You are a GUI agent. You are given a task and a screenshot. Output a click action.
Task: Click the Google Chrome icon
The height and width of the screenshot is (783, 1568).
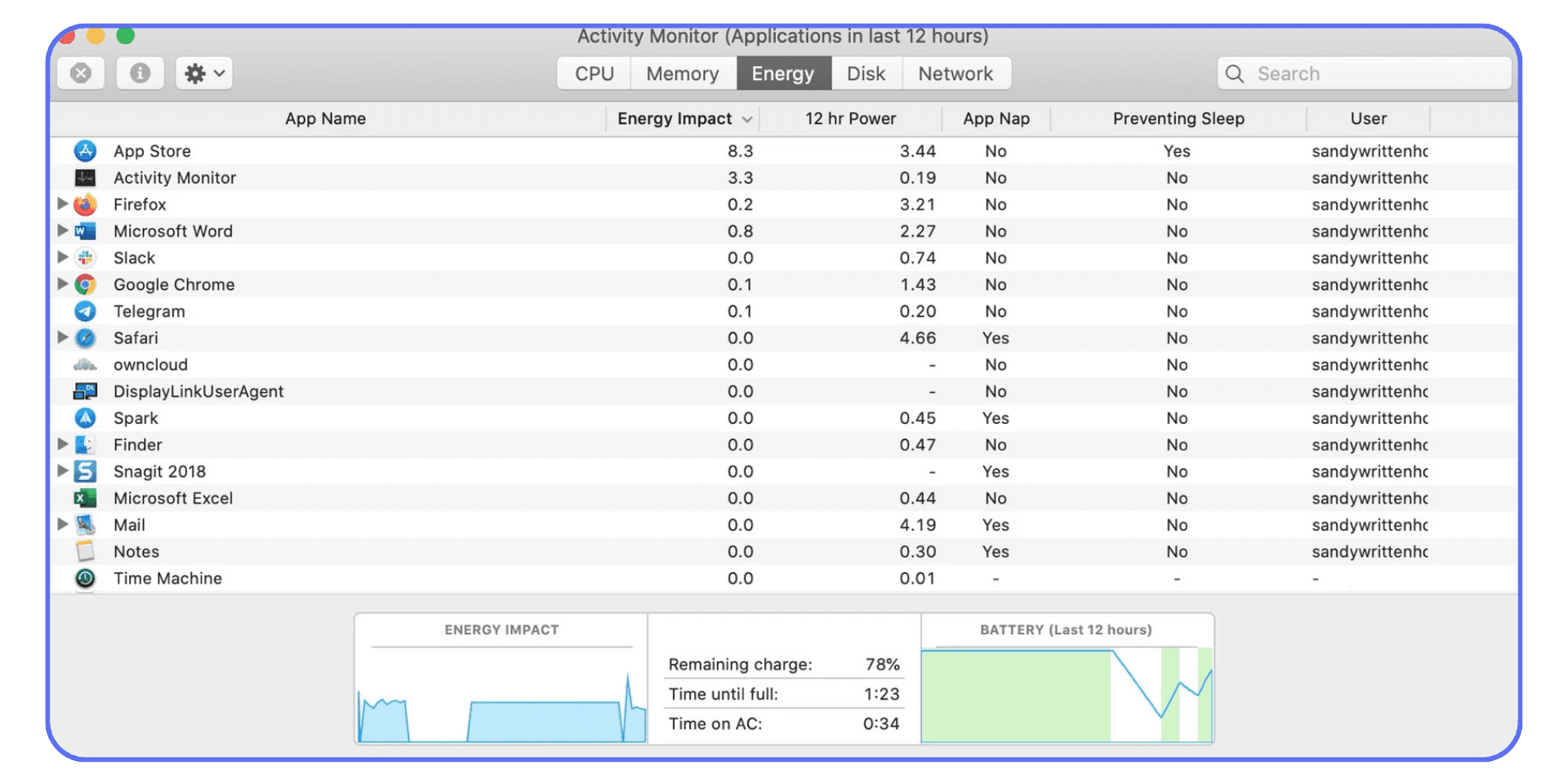click(85, 285)
